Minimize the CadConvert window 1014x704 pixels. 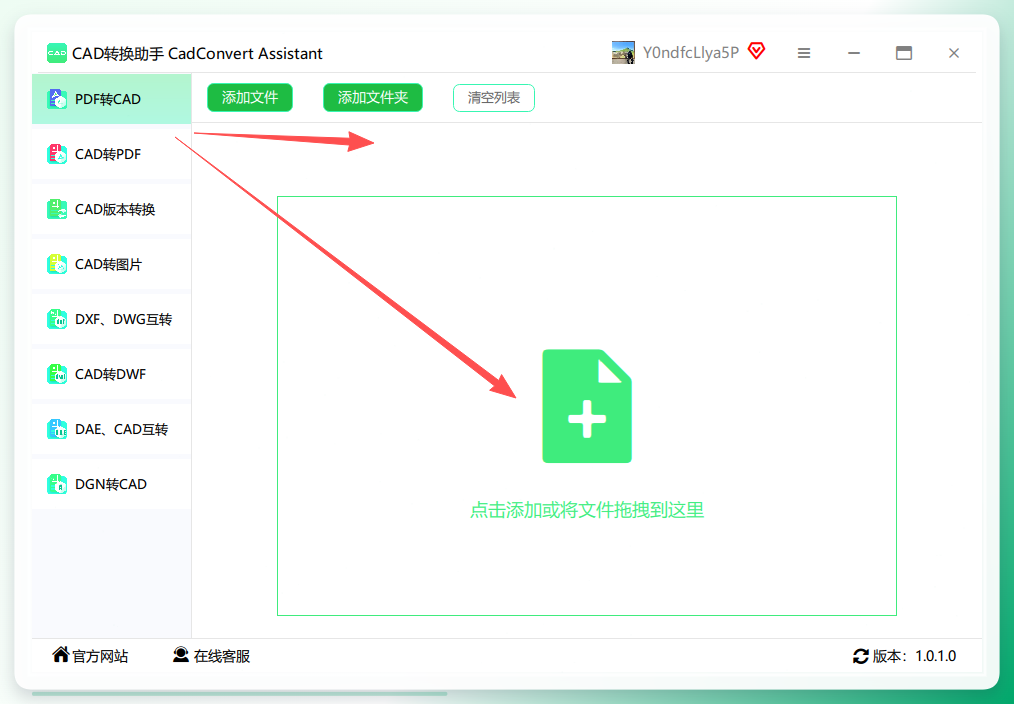(854, 53)
